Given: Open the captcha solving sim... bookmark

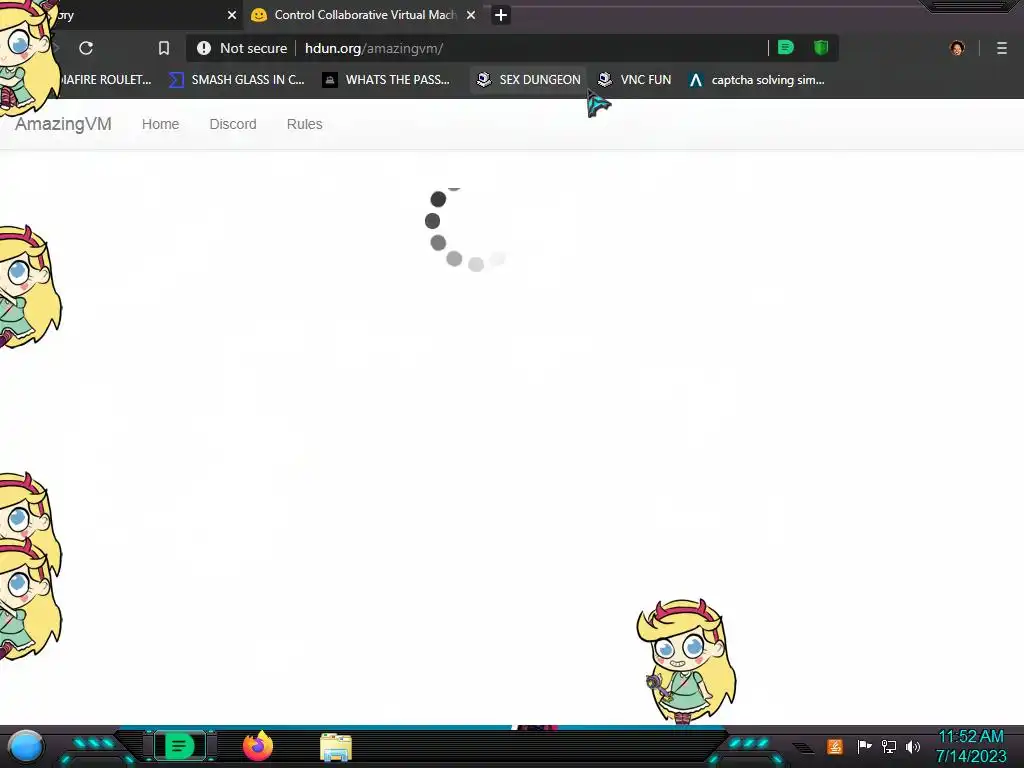Looking at the screenshot, I should point(757,80).
